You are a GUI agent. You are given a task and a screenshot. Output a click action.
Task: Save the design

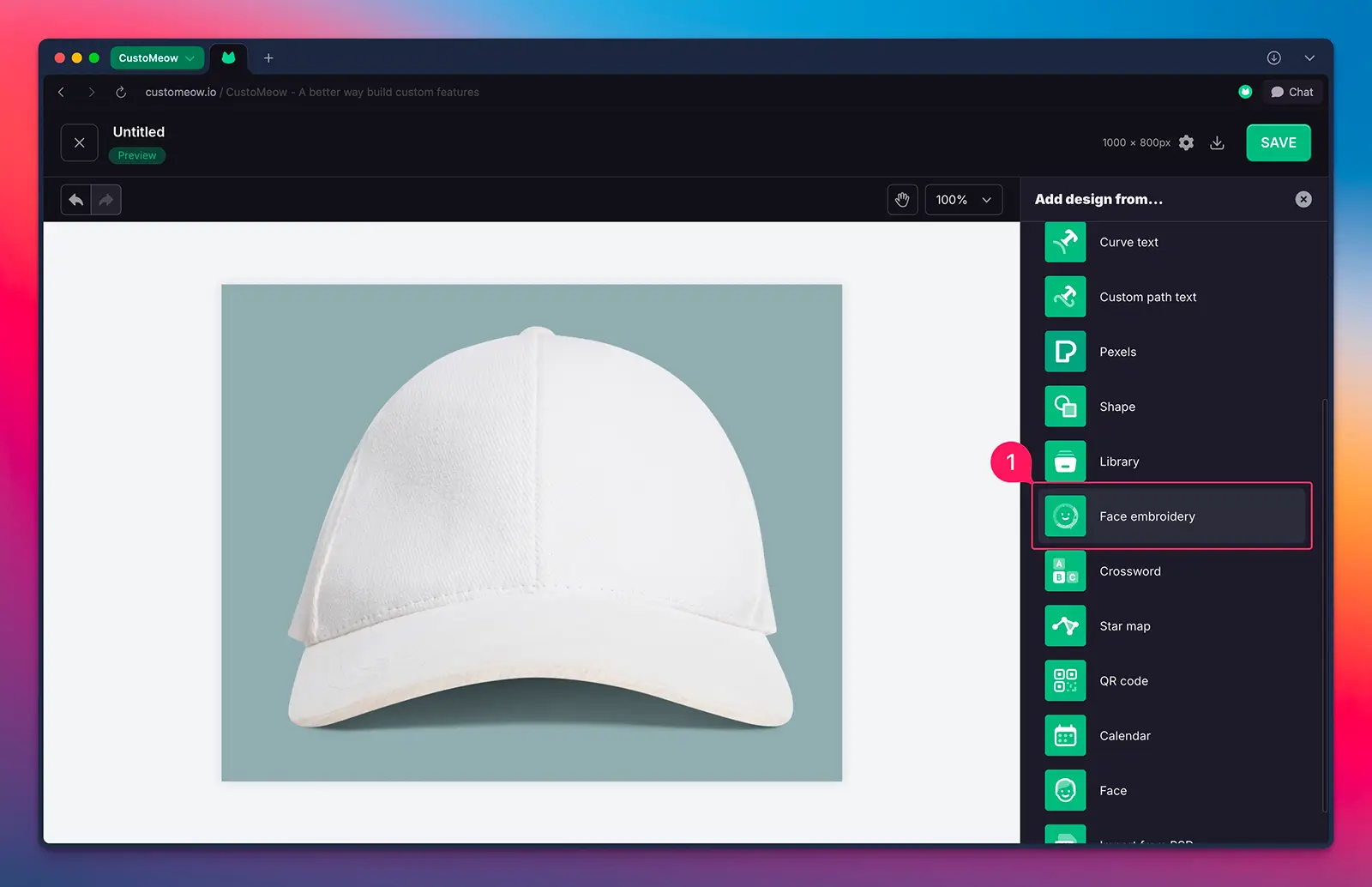[x=1279, y=142]
